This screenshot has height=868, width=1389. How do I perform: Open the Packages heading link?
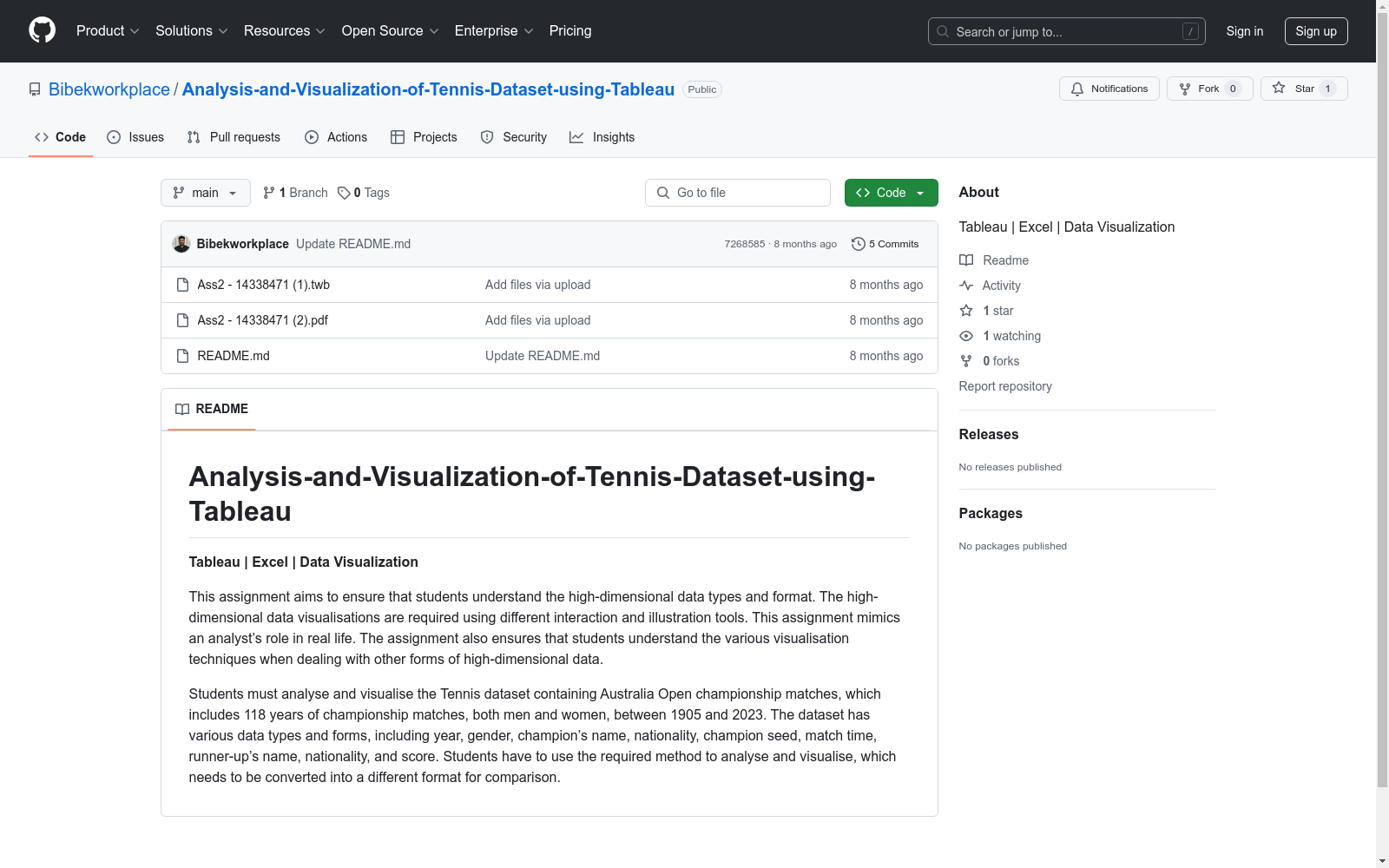click(x=991, y=513)
